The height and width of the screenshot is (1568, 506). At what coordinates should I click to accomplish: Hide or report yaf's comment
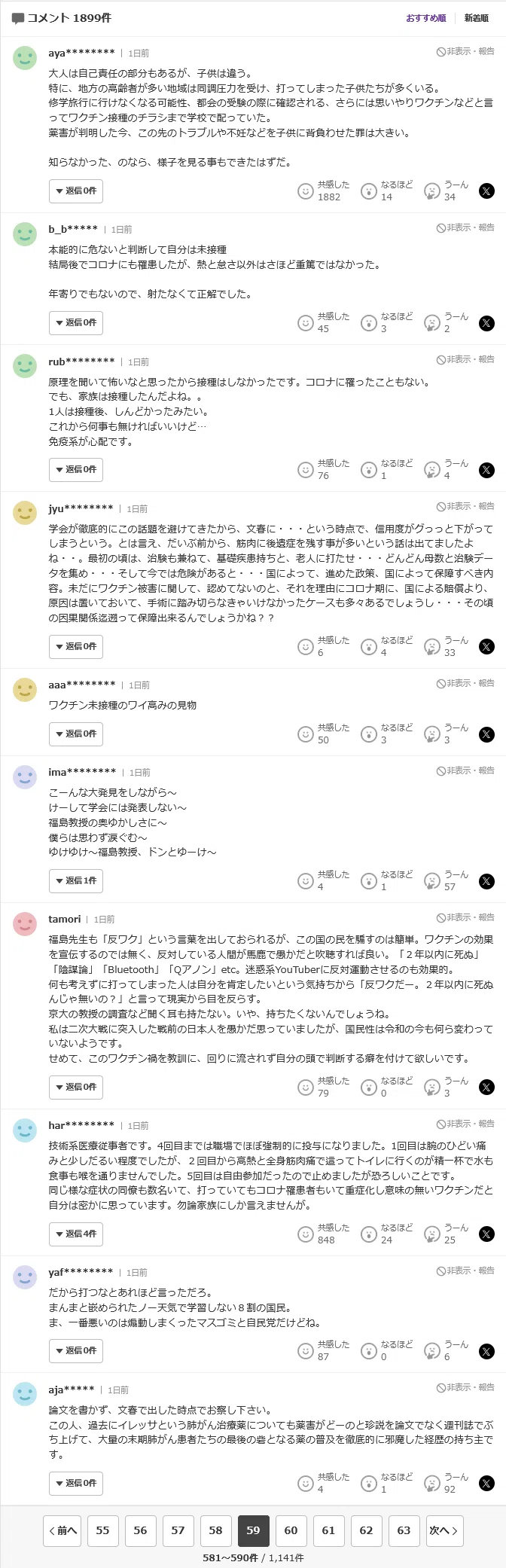(x=466, y=1271)
